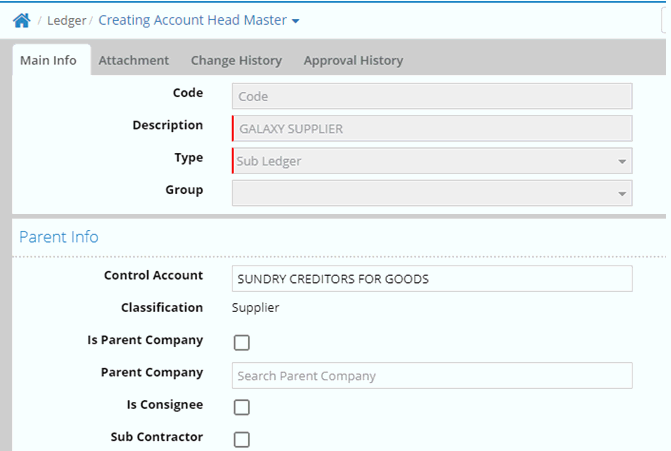The width and height of the screenshot is (671, 451).
Task: Check the Sub Contractor checkbox
Action: click(x=241, y=439)
